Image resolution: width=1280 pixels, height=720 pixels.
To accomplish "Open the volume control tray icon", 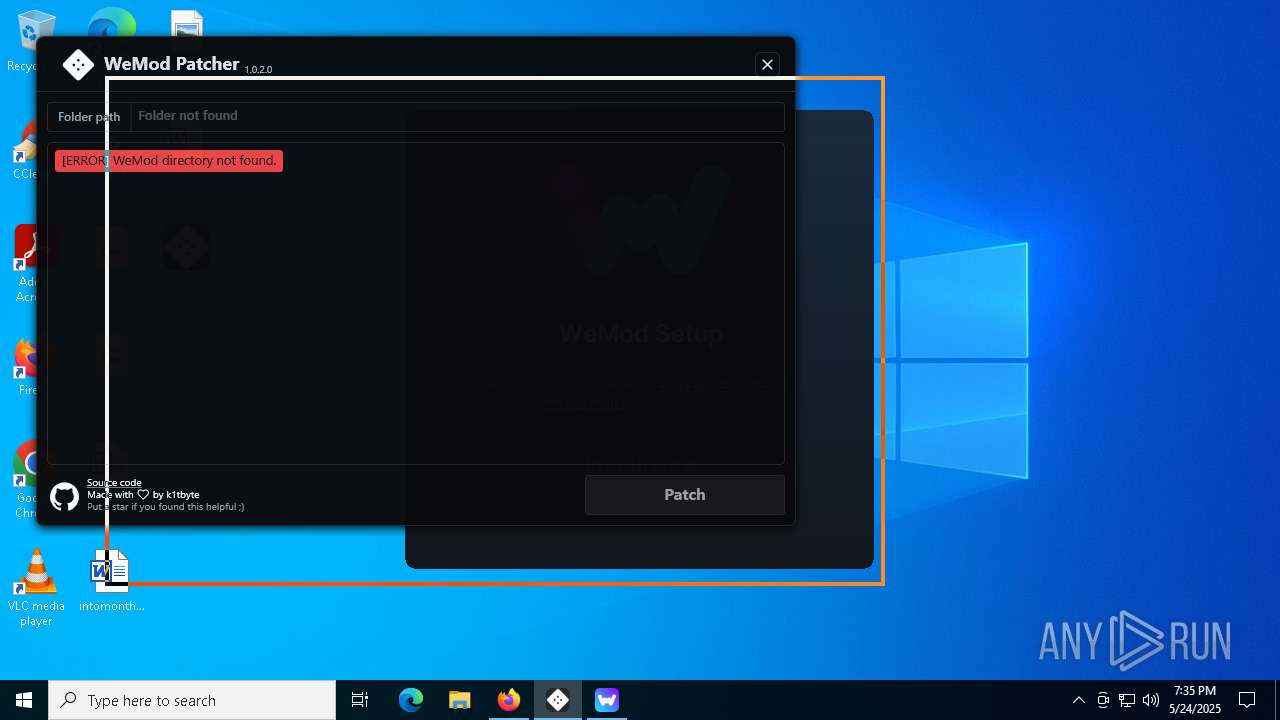I will [1151, 700].
